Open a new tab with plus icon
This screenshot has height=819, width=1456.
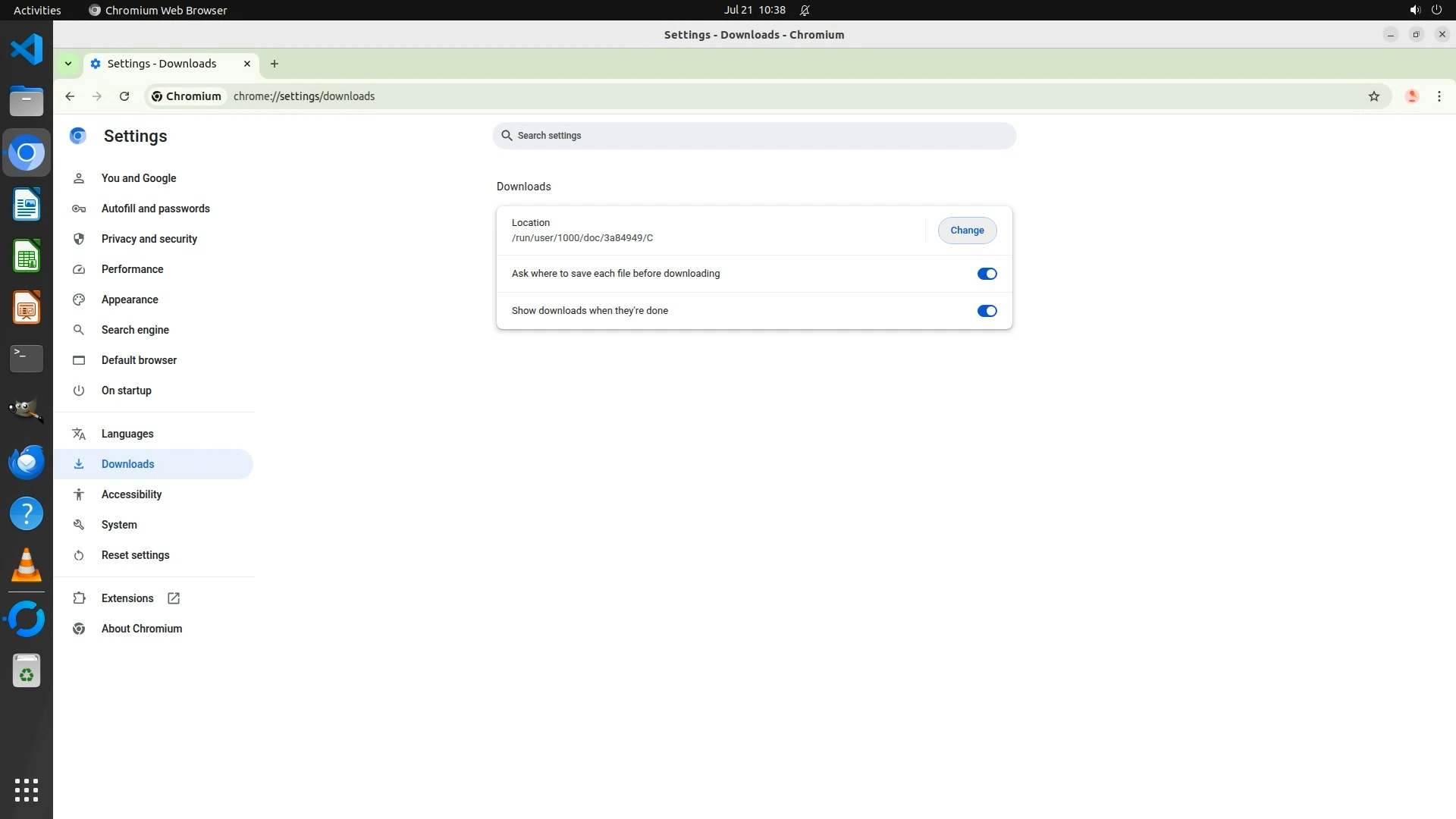[275, 64]
